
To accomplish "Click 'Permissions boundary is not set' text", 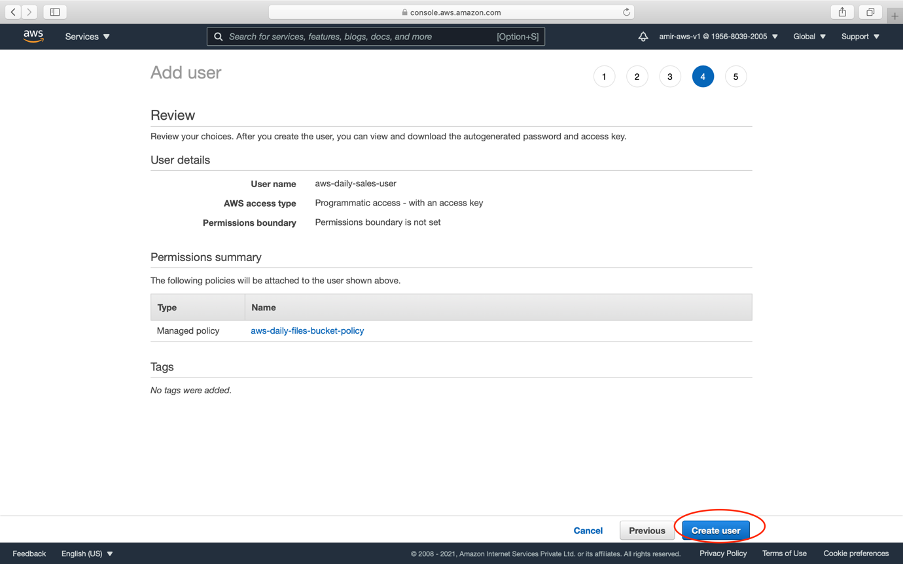I will point(378,222).
